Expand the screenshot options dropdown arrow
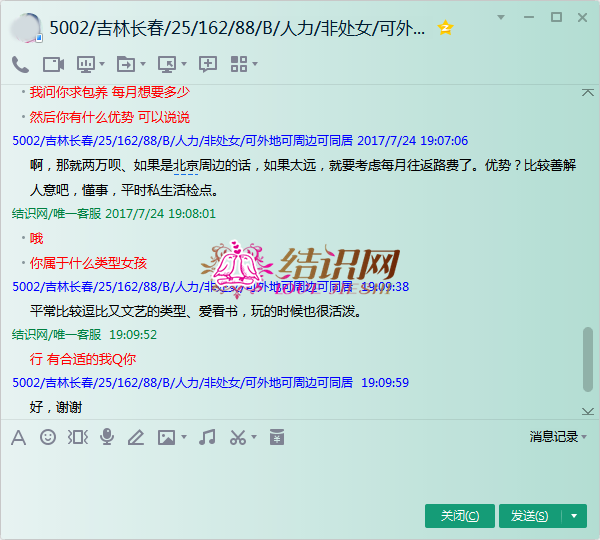 pos(254,437)
